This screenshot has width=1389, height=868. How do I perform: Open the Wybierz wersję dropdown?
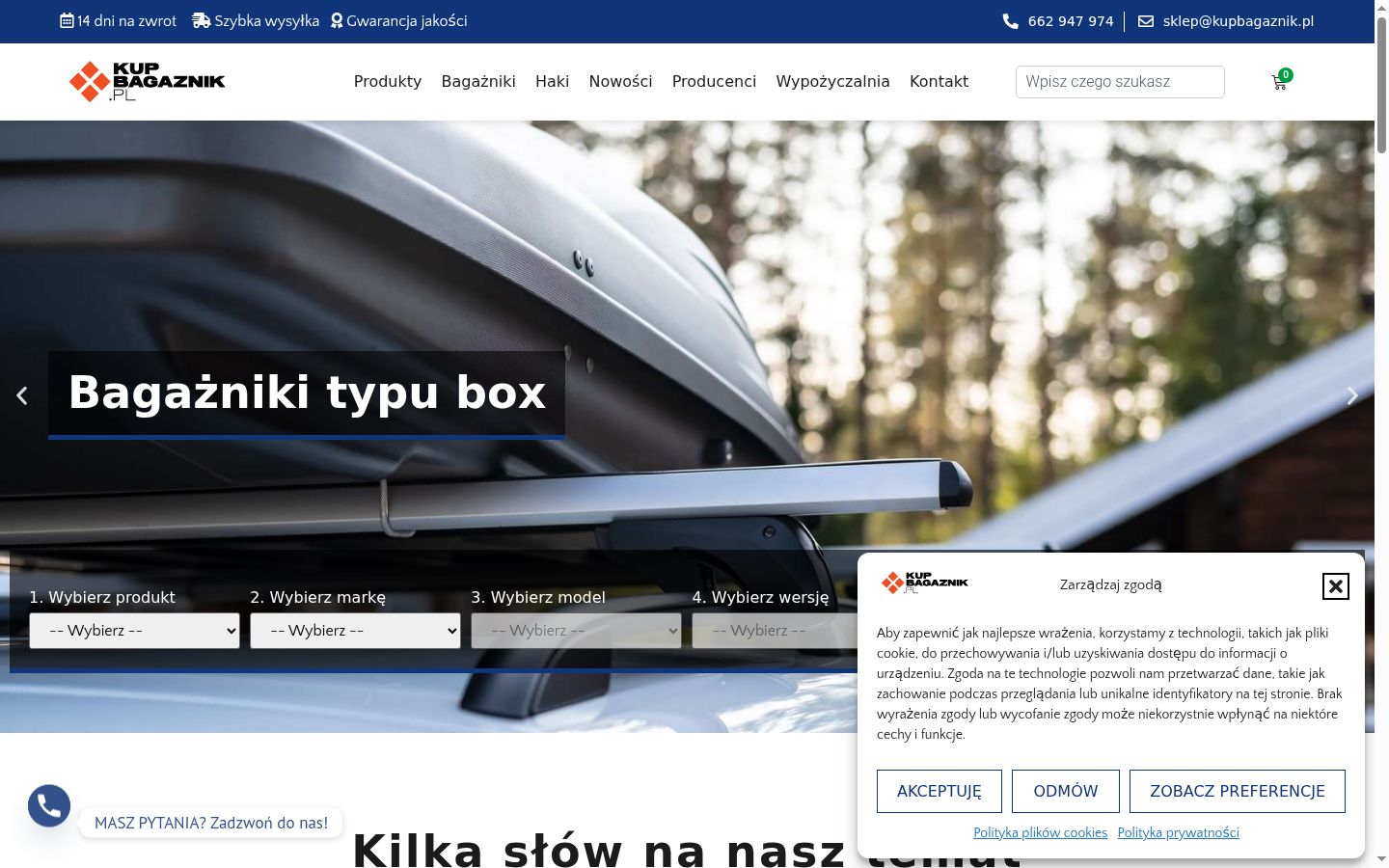click(x=775, y=631)
